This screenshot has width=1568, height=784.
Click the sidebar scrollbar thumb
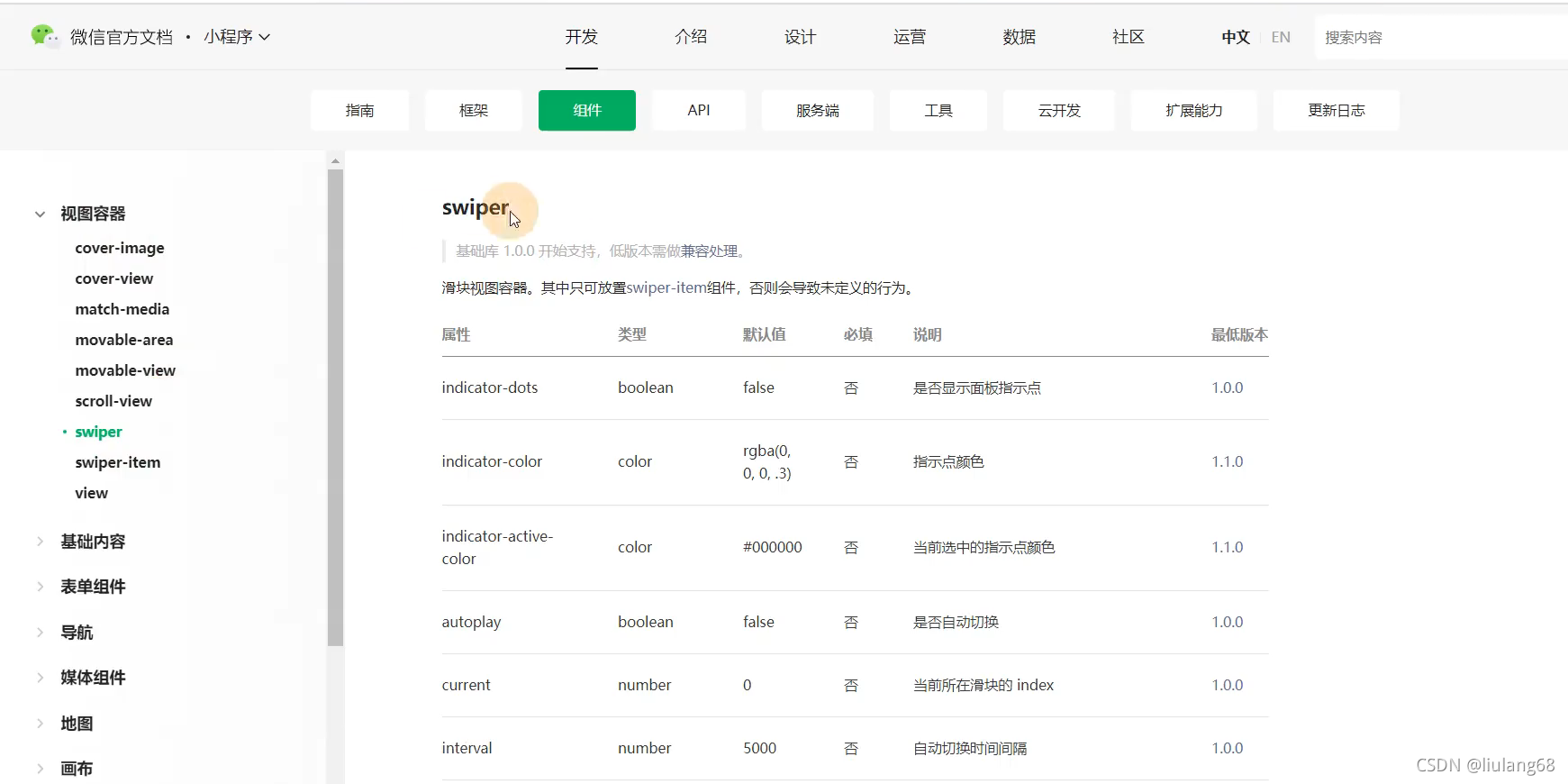point(335,407)
